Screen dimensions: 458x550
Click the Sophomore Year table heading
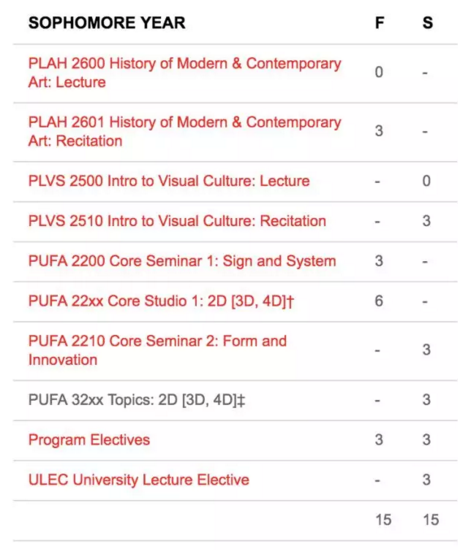107,23
